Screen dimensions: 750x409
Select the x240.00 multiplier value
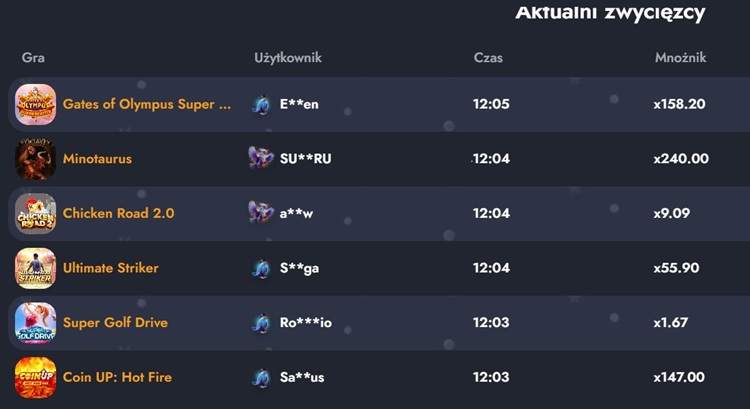coord(680,159)
